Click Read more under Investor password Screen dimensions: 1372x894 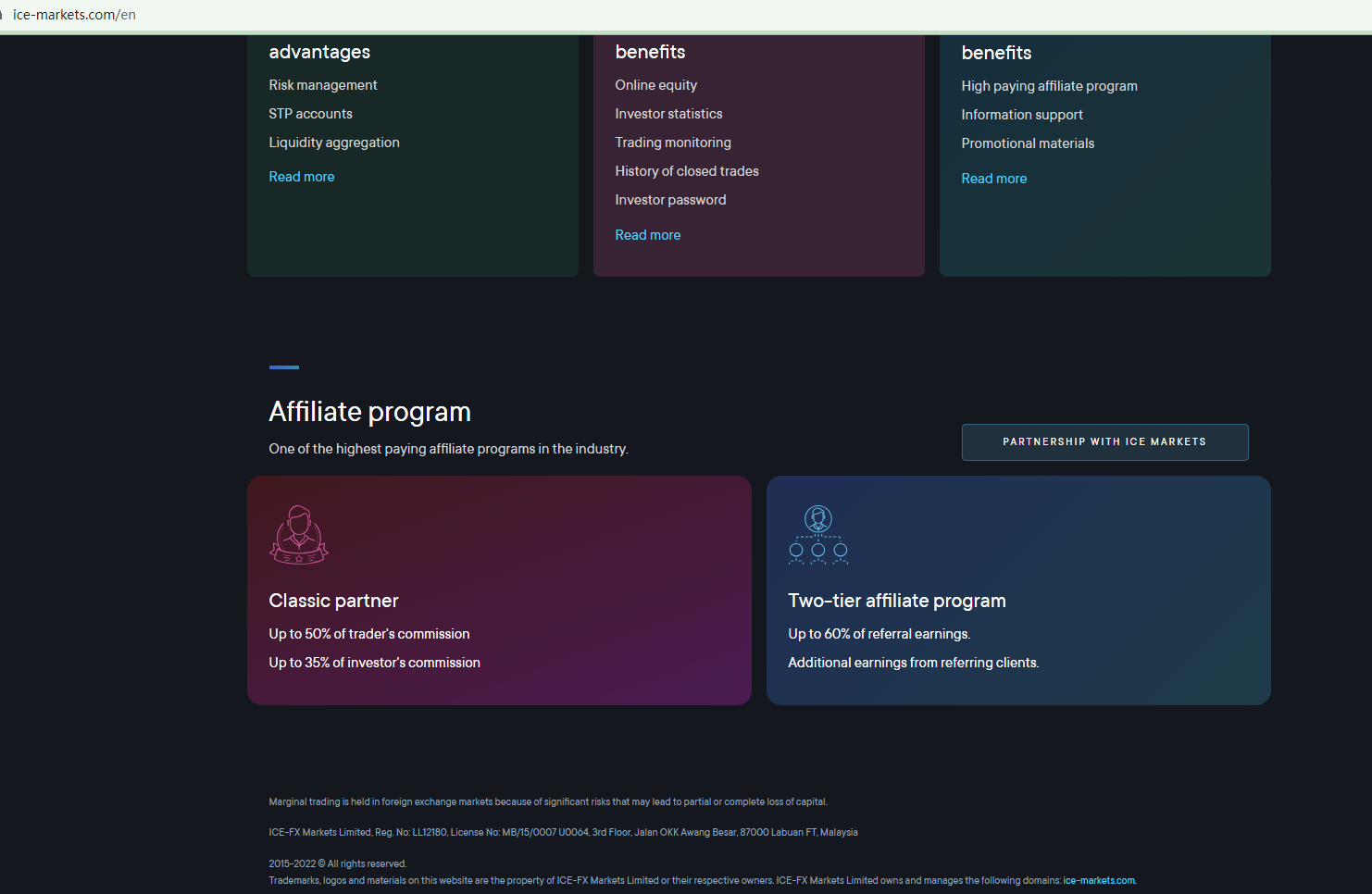click(x=648, y=235)
